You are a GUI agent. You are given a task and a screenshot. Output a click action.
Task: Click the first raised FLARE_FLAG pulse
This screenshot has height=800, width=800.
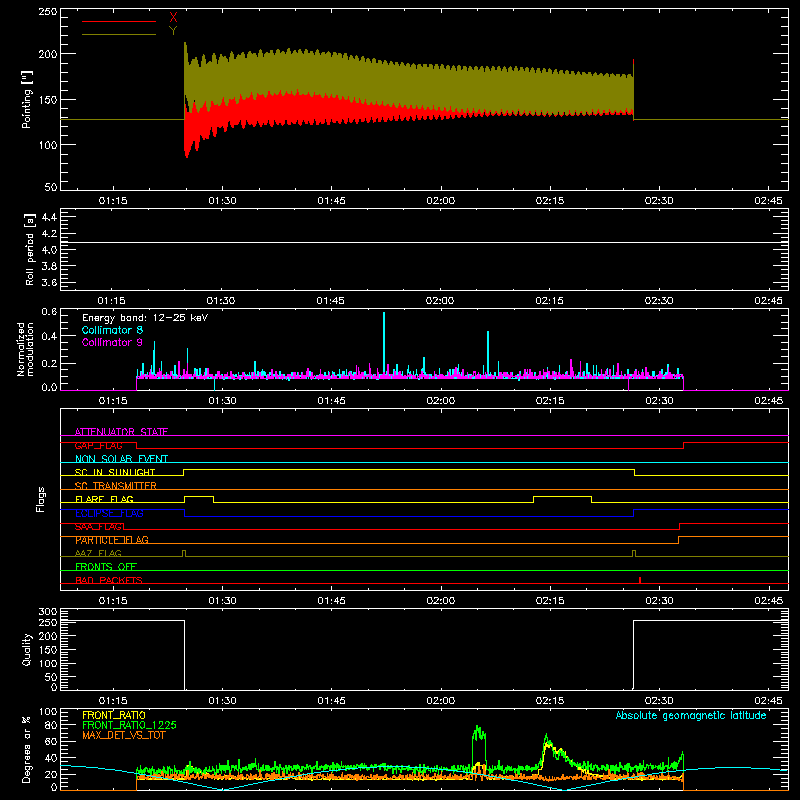199,499
